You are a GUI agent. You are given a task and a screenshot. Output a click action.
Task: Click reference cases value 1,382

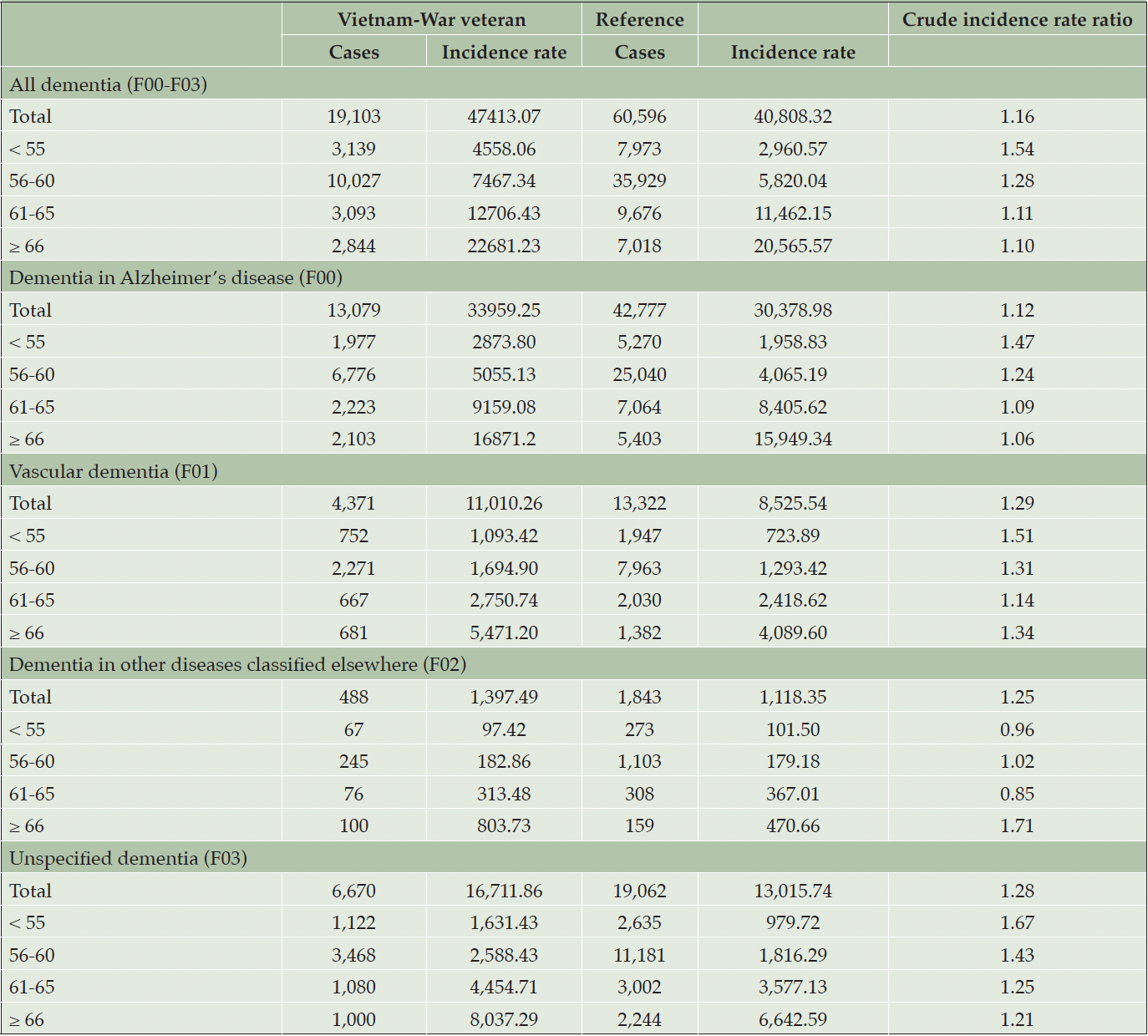(639, 632)
